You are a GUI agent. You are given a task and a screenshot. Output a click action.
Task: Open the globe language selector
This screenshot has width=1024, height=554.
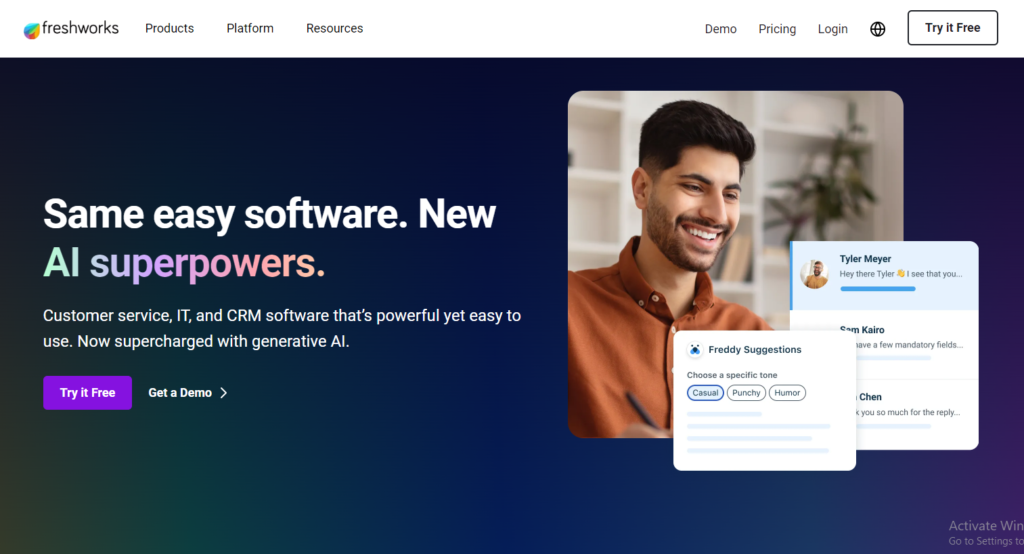(x=878, y=29)
